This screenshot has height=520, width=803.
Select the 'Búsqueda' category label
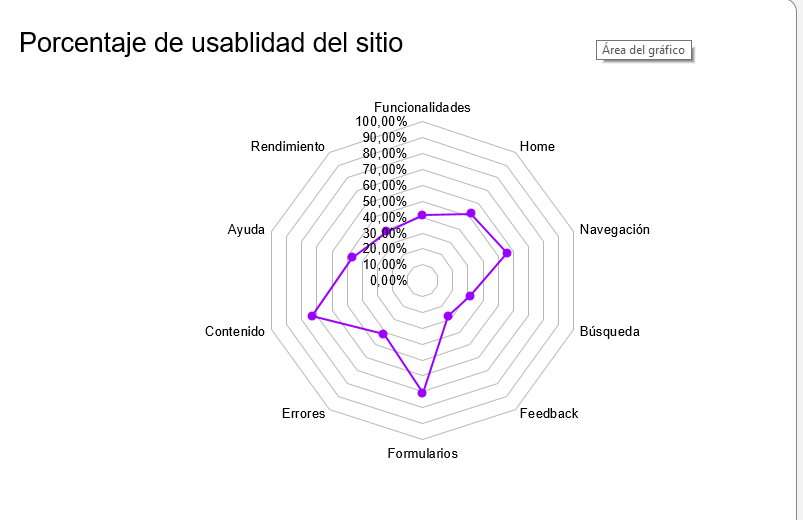pos(609,332)
